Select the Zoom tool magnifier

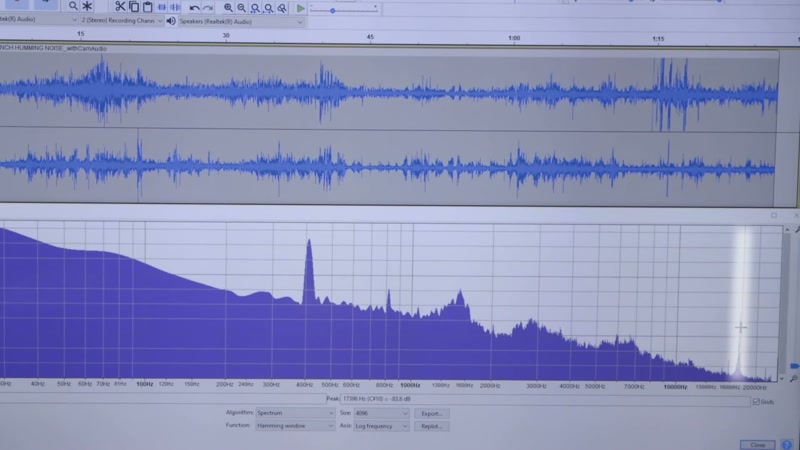pos(73,6)
